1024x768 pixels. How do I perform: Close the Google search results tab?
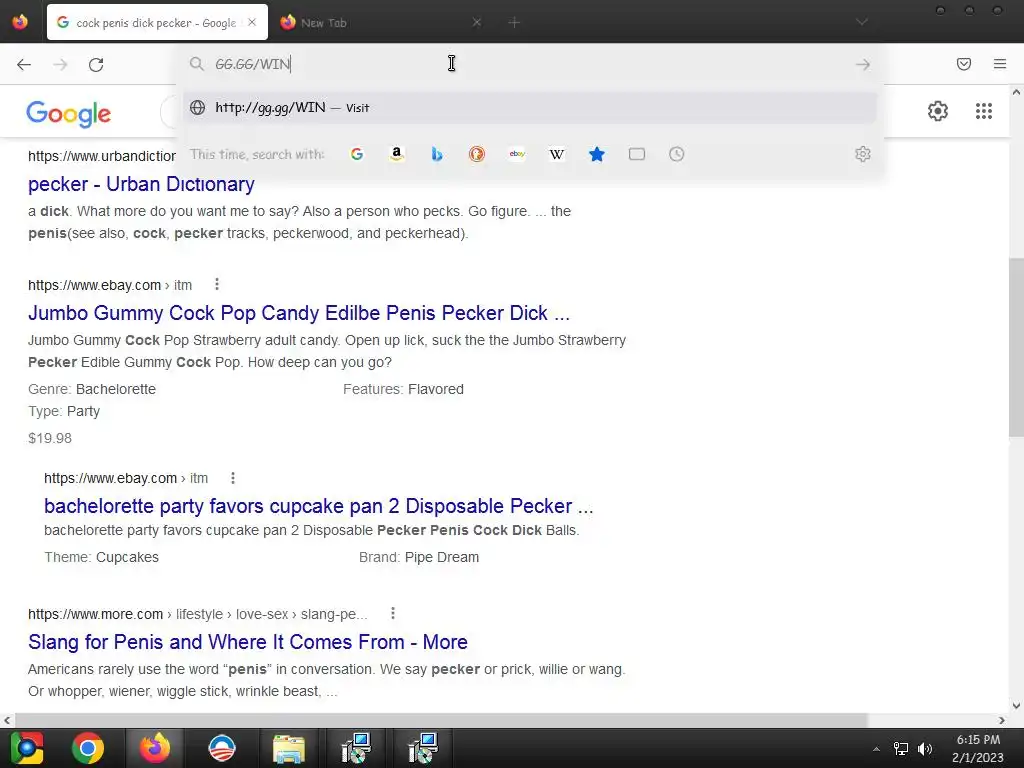pos(252,22)
